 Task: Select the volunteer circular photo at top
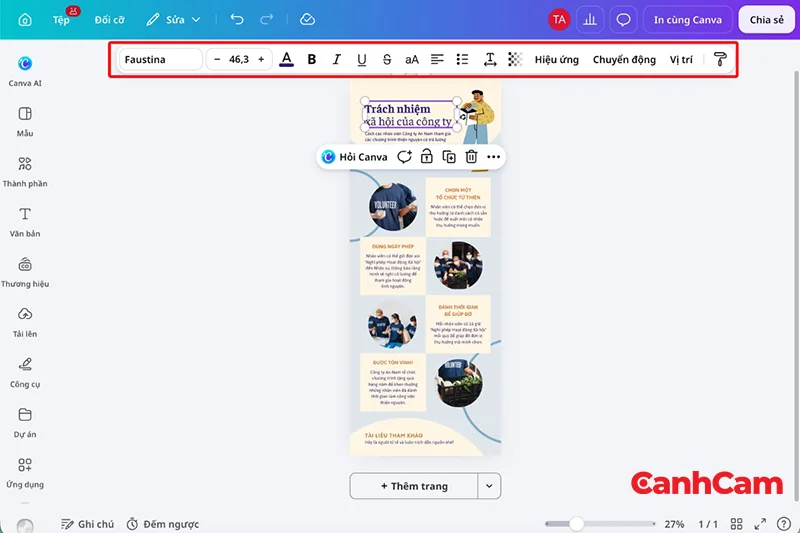click(x=393, y=207)
